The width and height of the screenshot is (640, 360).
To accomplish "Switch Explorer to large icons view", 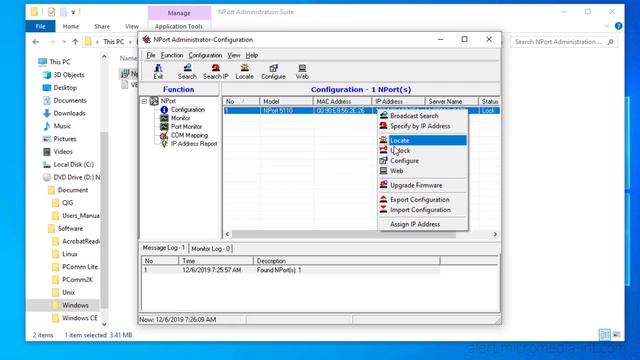I will pos(617,335).
